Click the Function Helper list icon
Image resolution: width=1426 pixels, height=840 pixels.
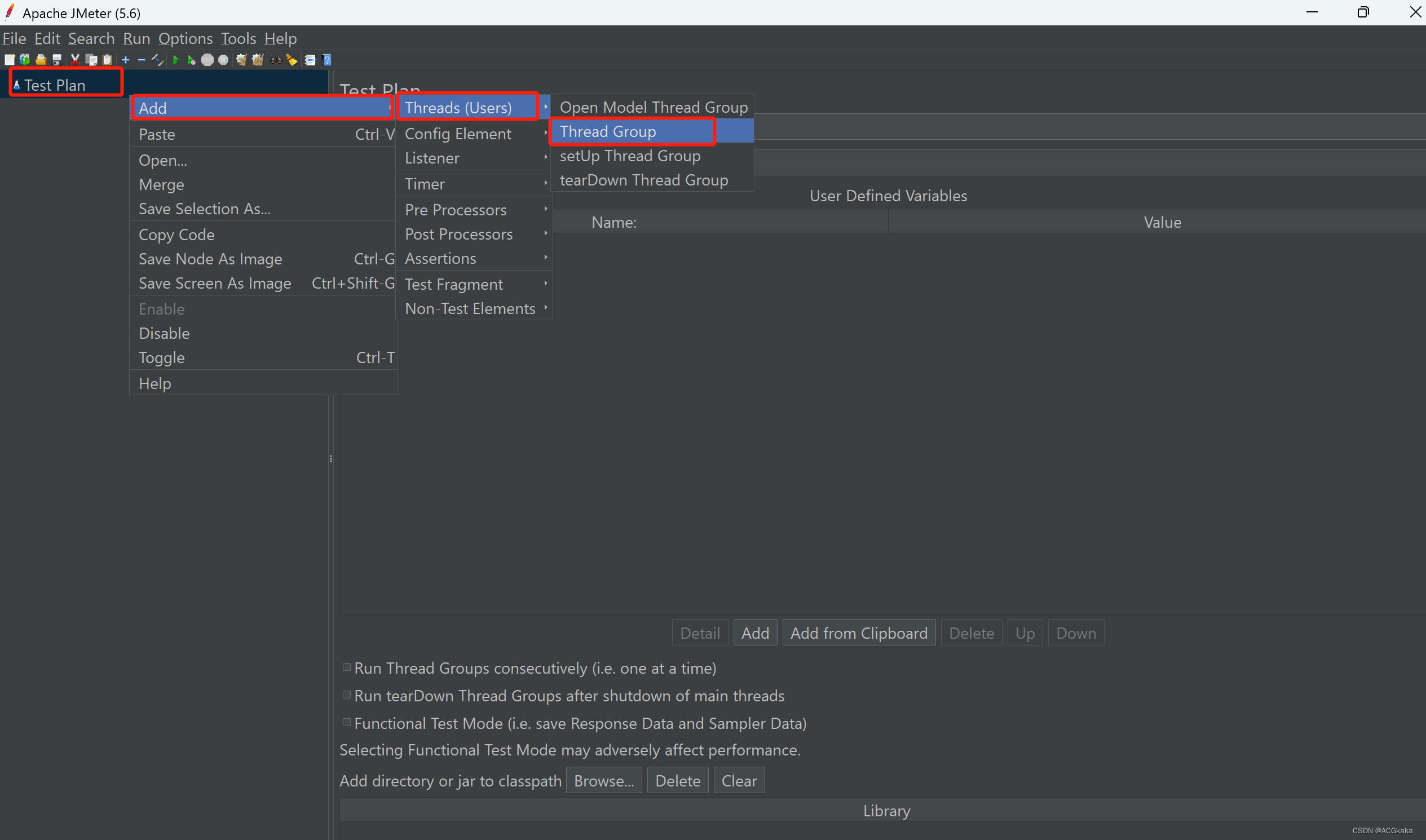pyautogui.click(x=310, y=60)
